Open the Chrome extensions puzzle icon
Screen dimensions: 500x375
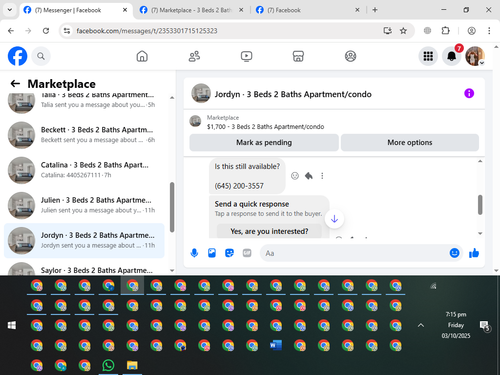[445, 31]
